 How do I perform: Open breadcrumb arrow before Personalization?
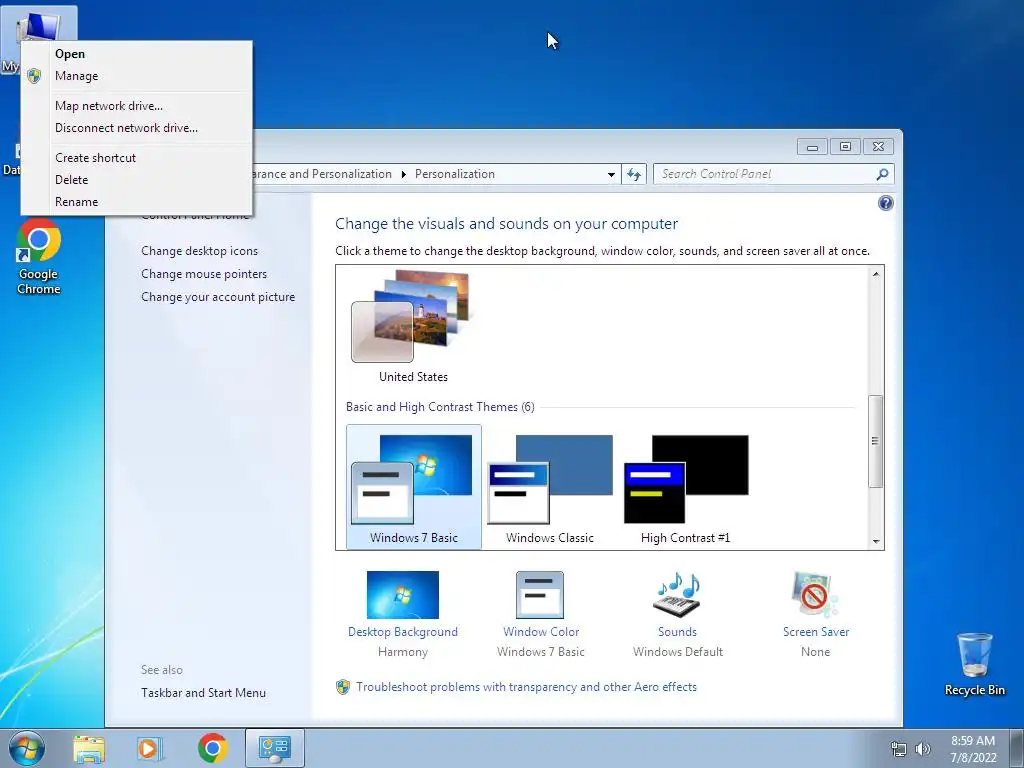(403, 174)
